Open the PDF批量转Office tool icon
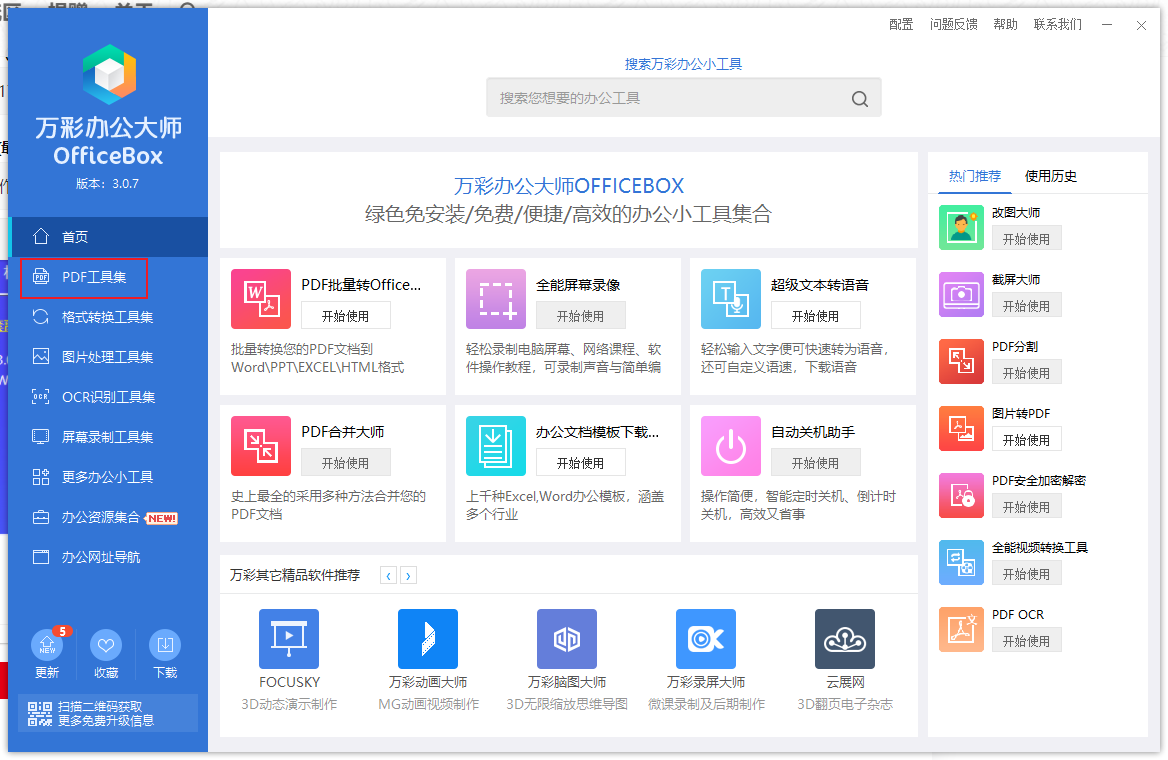Image resolution: width=1168 pixels, height=760 pixels. [x=261, y=299]
